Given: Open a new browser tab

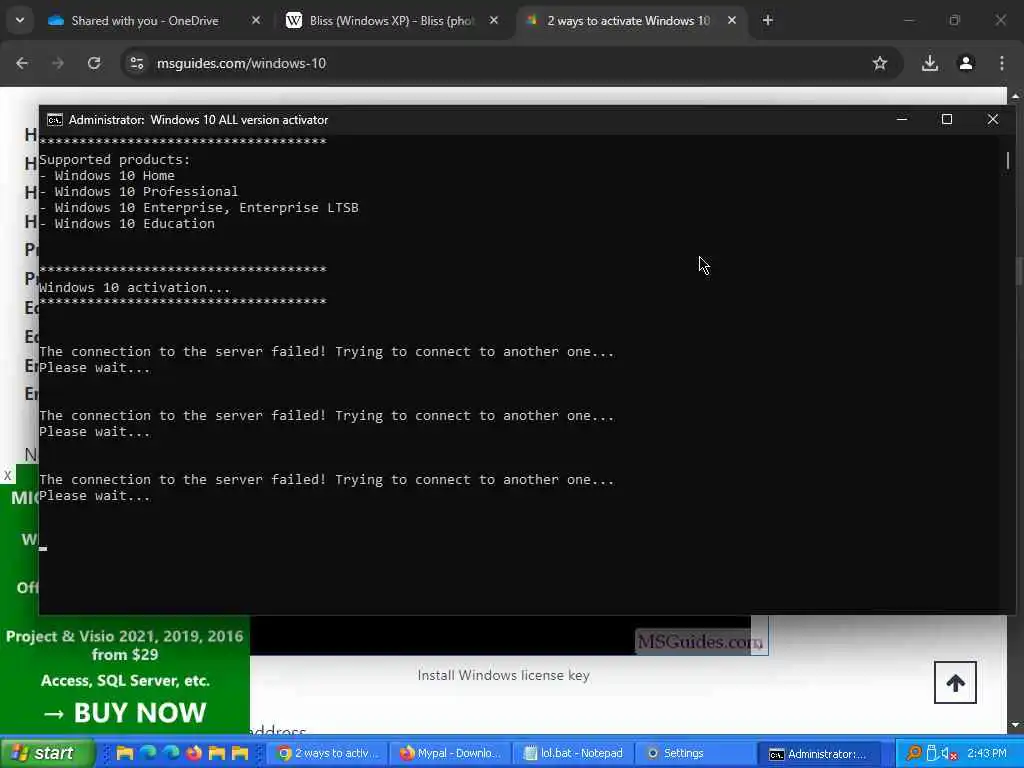Looking at the screenshot, I should click(768, 21).
